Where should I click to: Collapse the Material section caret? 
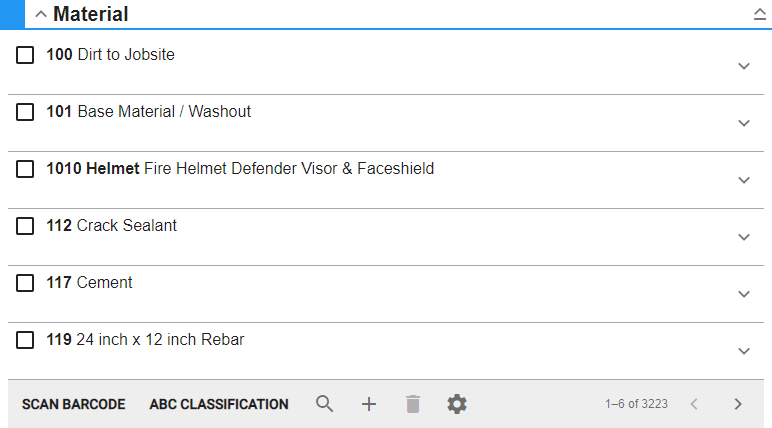[x=41, y=15]
